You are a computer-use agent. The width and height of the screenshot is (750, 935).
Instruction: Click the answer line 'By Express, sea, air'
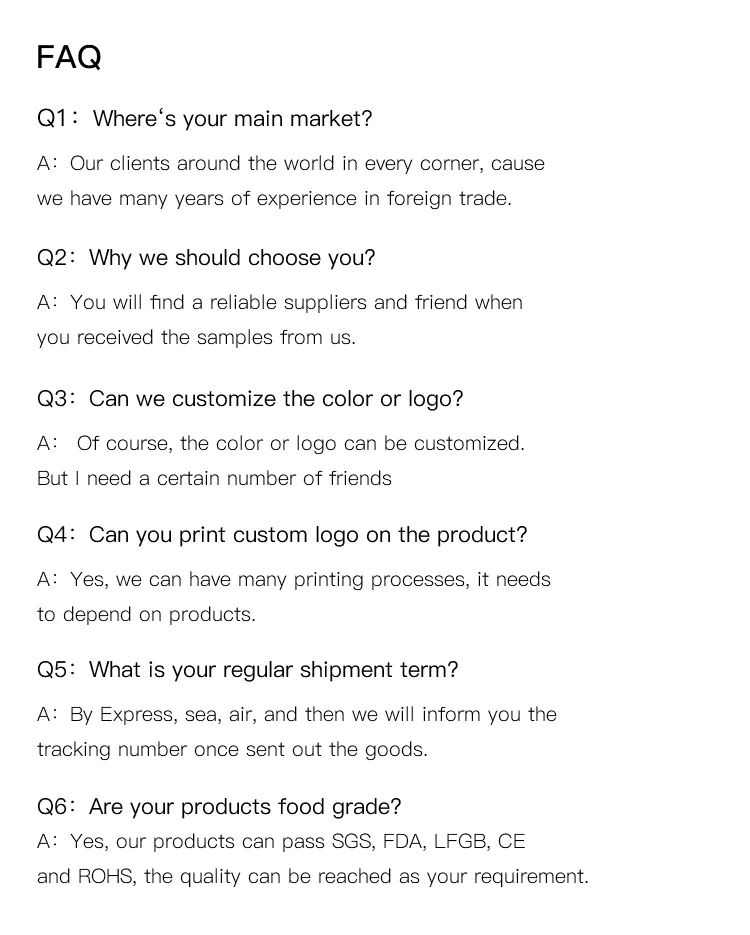coord(297,715)
